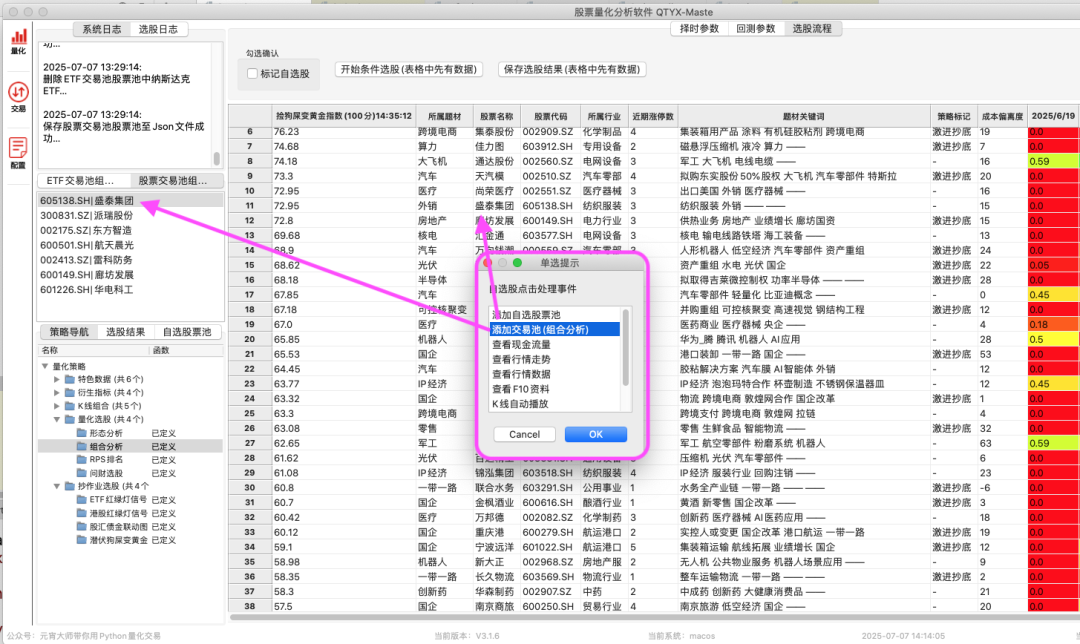Click the folder icon beside 潜伏狗屎变黄金
The height and width of the screenshot is (644, 1080).
coord(81,540)
